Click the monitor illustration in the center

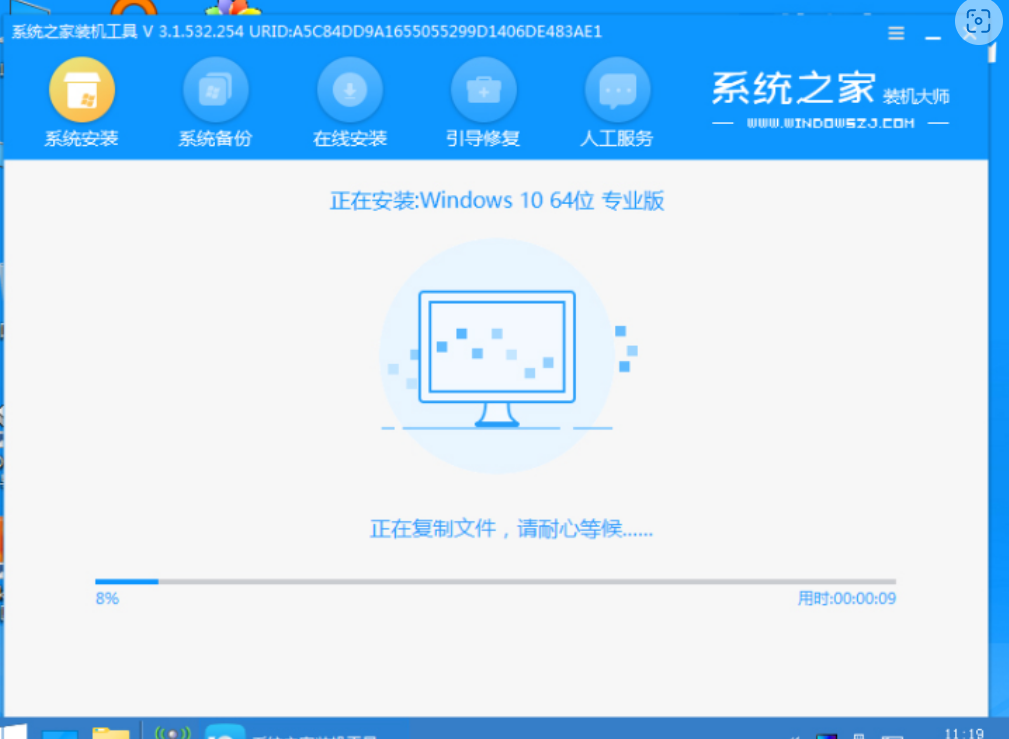click(497, 357)
